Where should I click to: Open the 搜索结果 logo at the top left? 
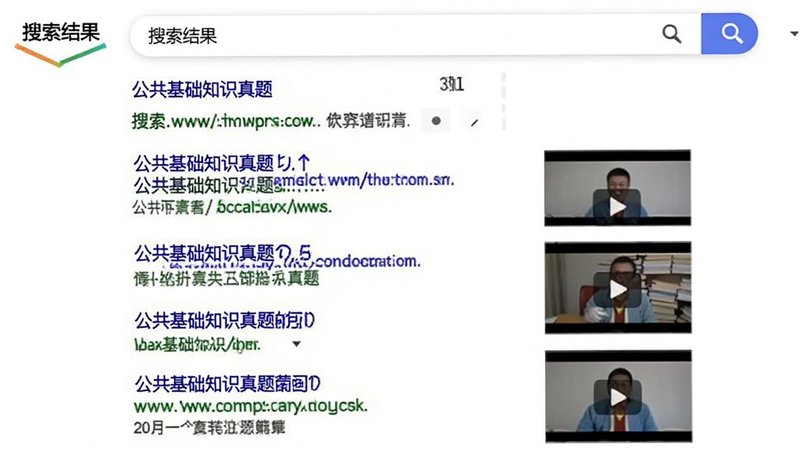coord(60,43)
